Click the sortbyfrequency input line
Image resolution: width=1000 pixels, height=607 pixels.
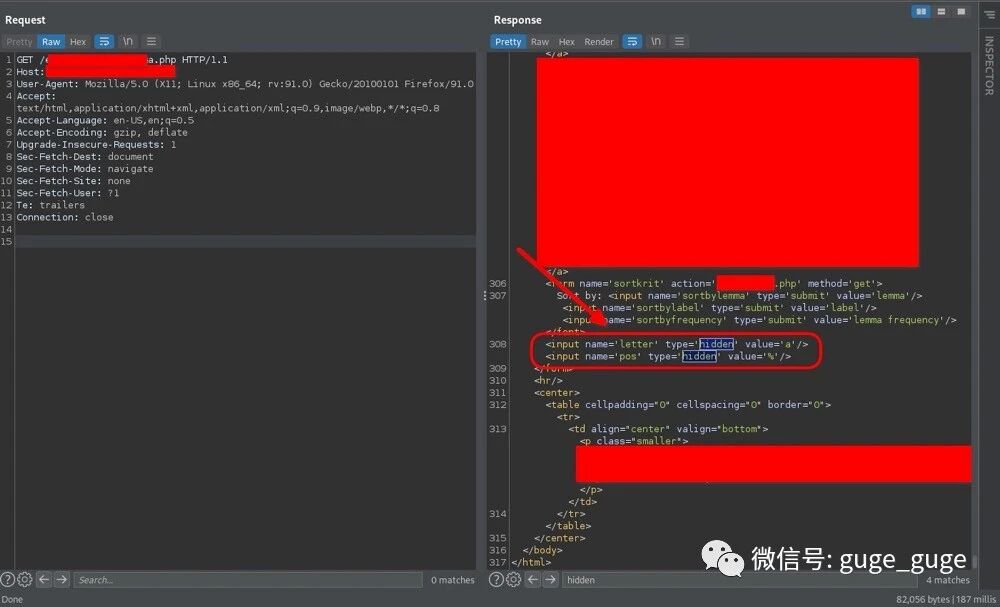tap(759, 320)
